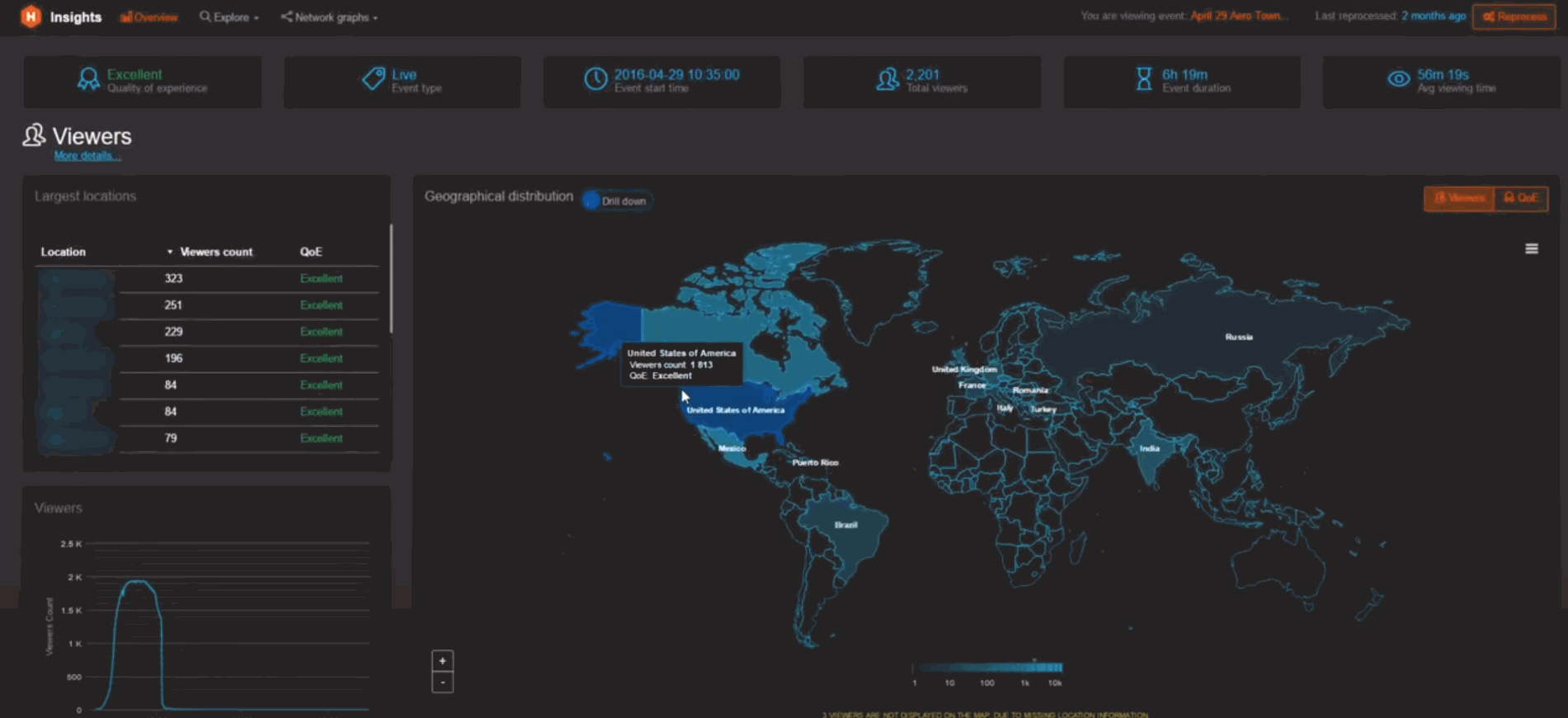This screenshot has height=718, width=1568.
Task: Switch map to QoE mode
Action: coord(1520,198)
